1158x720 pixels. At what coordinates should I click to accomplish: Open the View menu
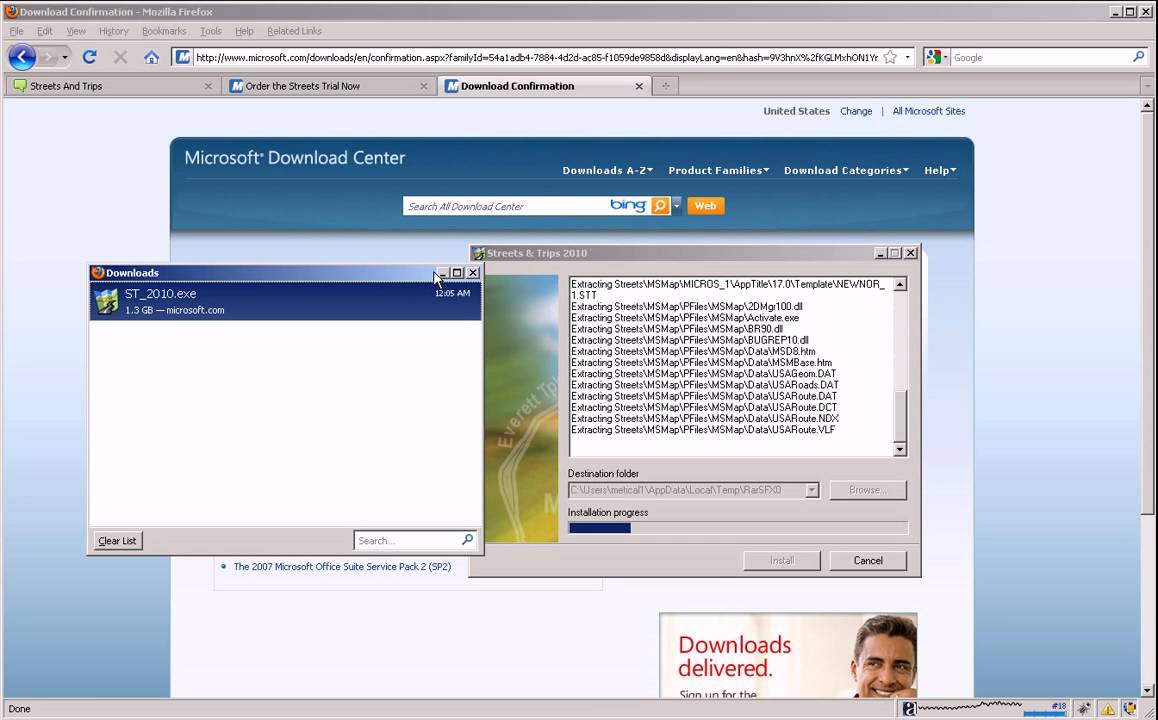pos(76,31)
